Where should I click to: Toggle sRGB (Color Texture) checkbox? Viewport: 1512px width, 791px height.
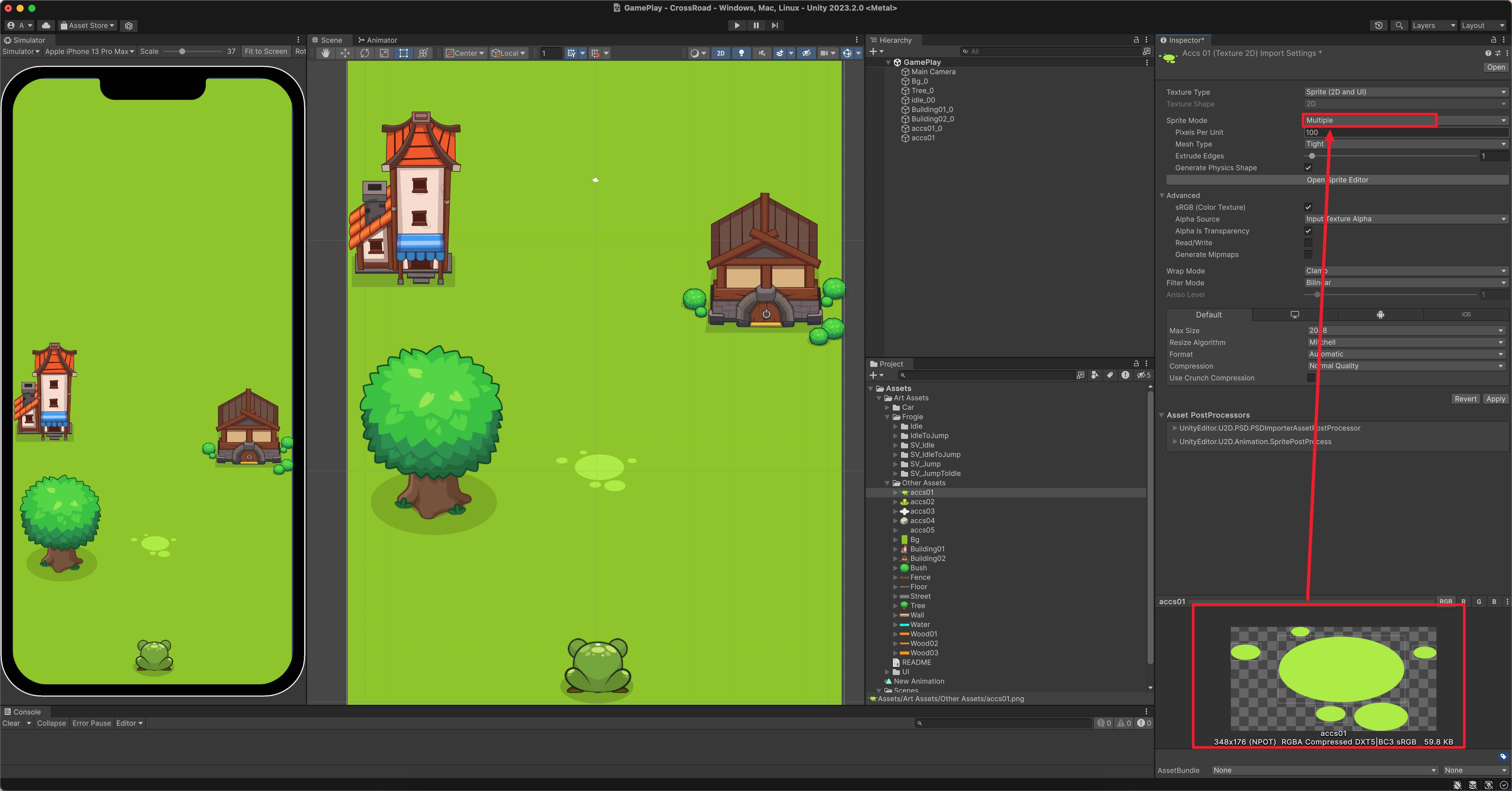pyautogui.click(x=1308, y=207)
